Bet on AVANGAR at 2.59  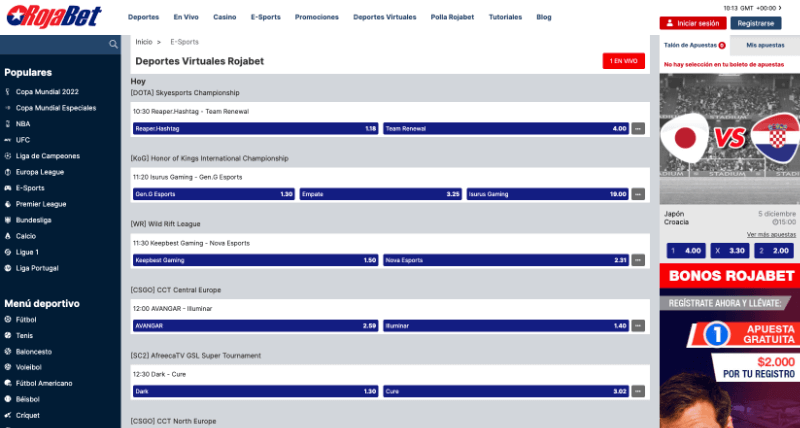tap(256, 325)
